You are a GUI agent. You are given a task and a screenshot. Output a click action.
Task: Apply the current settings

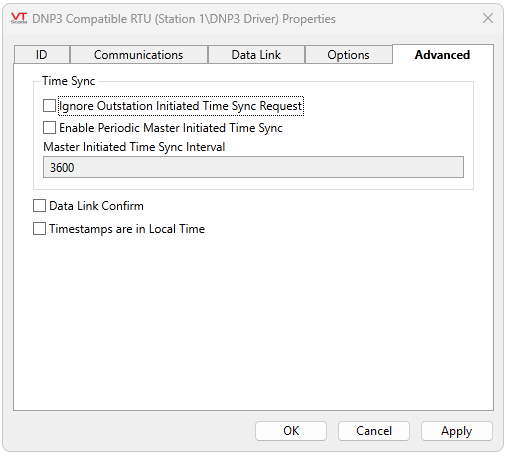(457, 431)
